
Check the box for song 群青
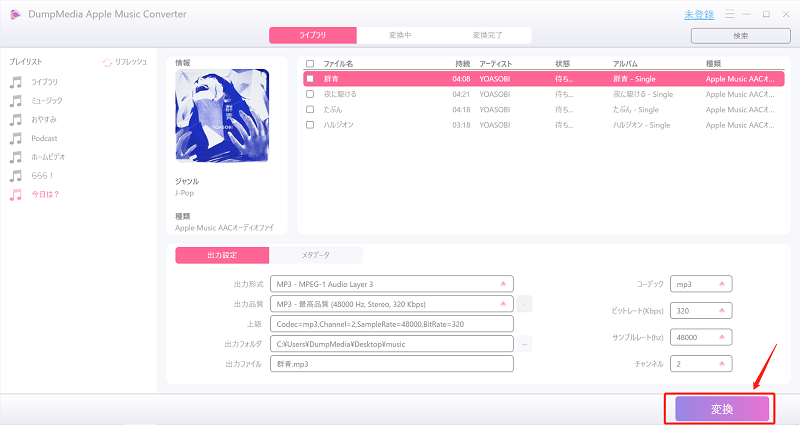[x=310, y=79]
